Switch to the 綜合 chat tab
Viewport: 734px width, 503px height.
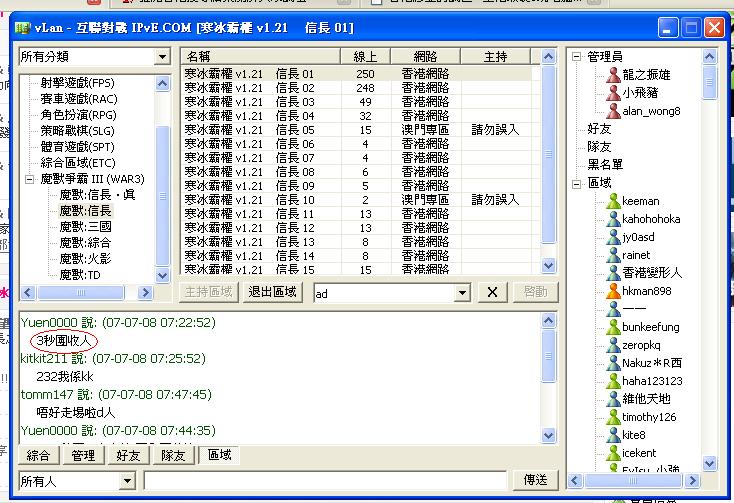click(38, 456)
